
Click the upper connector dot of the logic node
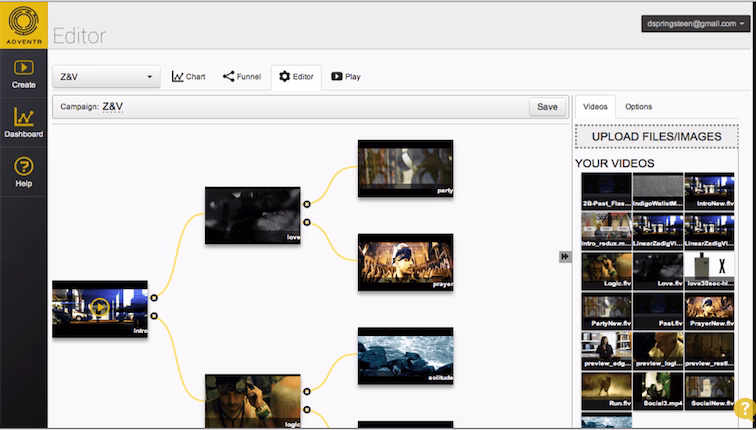[x=307, y=391]
